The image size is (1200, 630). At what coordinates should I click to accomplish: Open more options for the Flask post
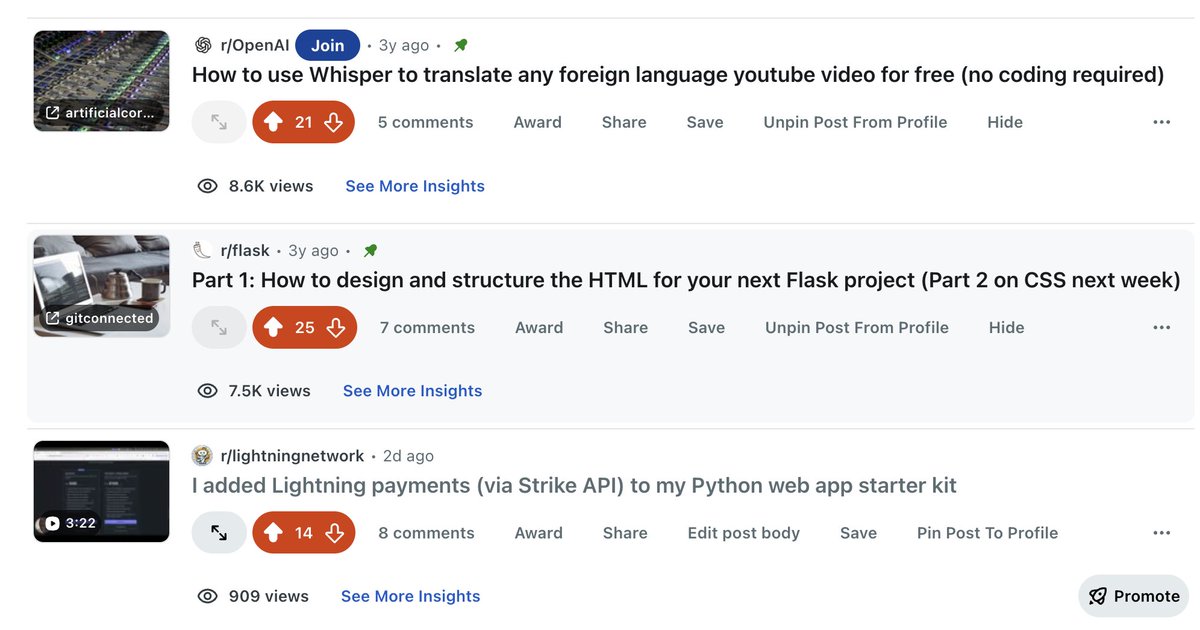(x=1161, y=327)
